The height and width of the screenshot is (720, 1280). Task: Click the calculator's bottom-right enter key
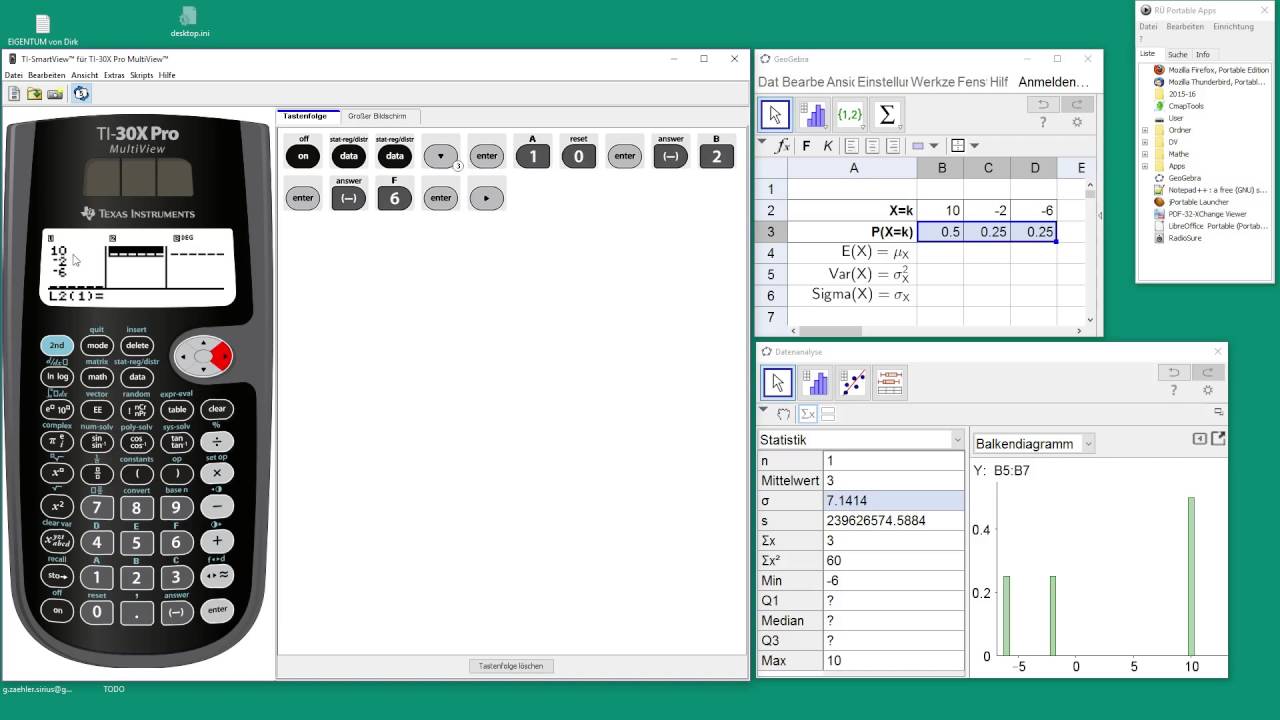click(217, 610)
